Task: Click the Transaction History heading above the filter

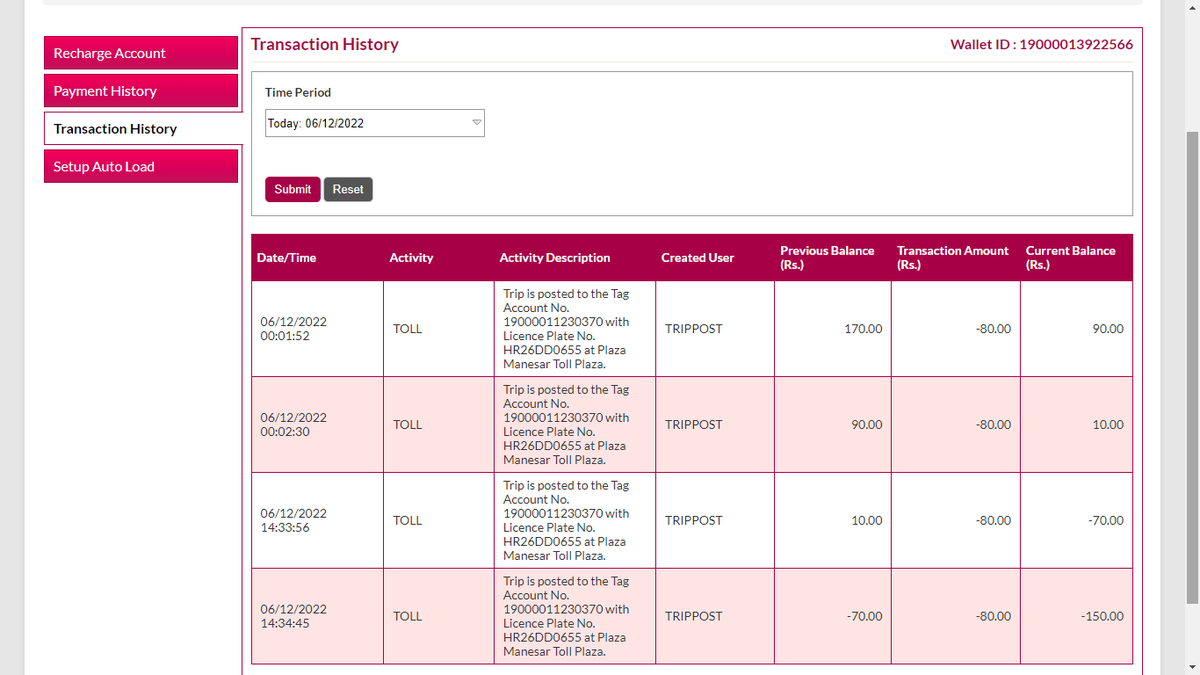Action: [x=325, y=44]
